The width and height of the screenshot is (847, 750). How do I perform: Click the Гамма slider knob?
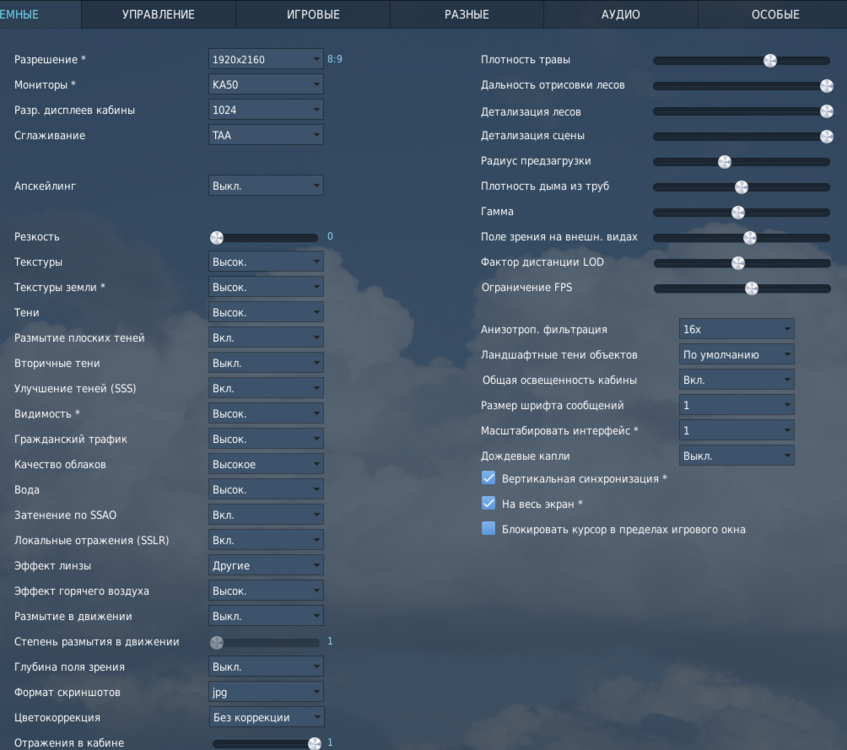pyautogui.click(x=738, y=212)
